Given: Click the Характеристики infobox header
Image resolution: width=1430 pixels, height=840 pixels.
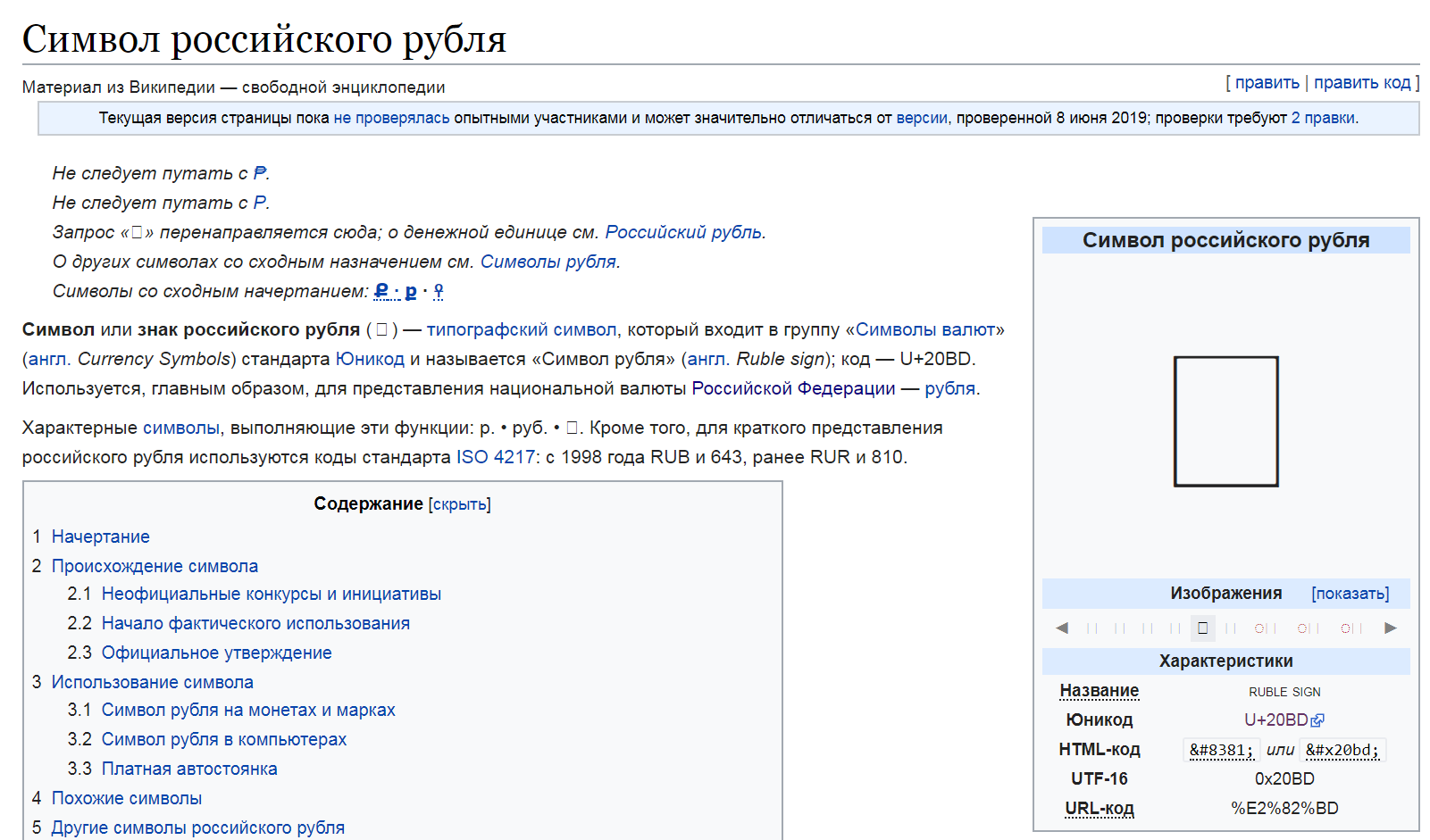Looking at the screenshot, I should [x=1226, y=661].
